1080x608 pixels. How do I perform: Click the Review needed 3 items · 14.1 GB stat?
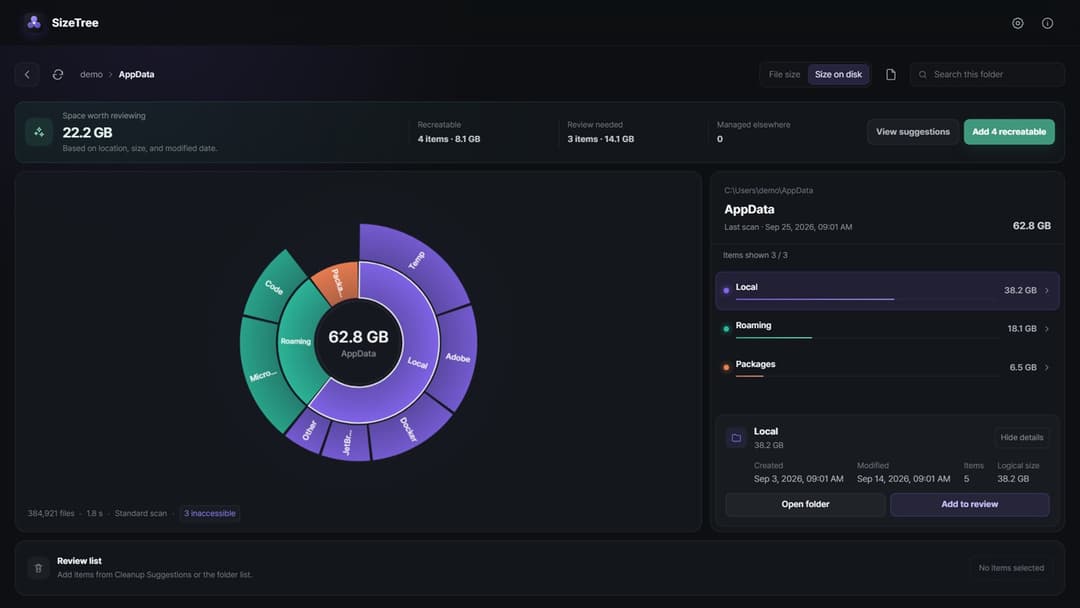click(601, 132)
